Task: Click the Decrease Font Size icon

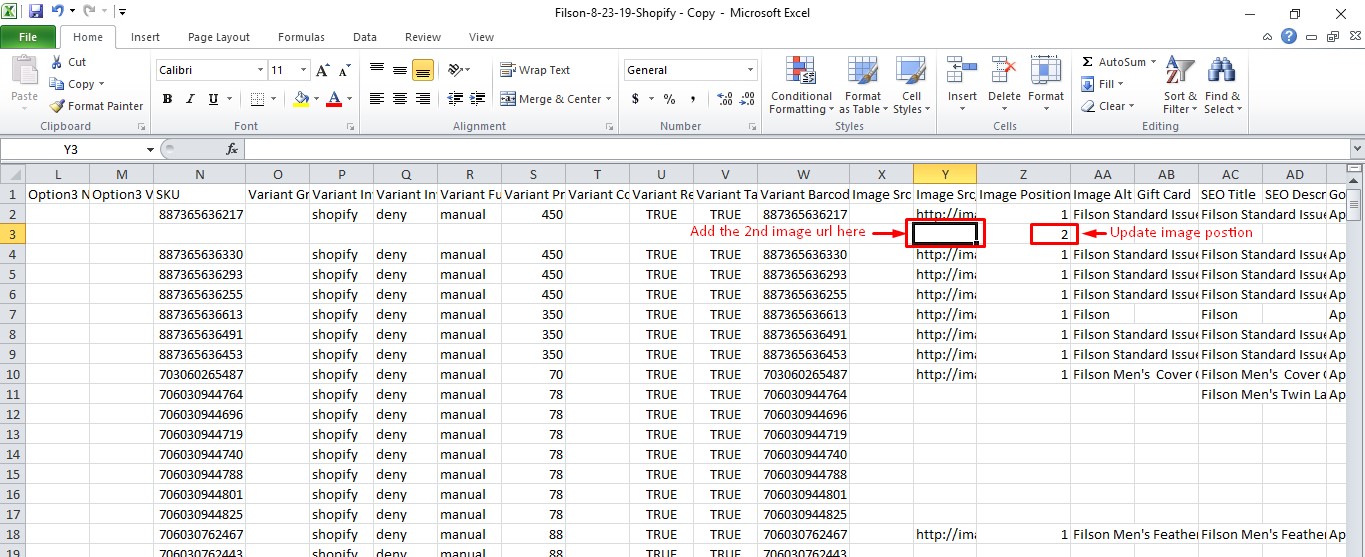Action: [x=344, y=70]
